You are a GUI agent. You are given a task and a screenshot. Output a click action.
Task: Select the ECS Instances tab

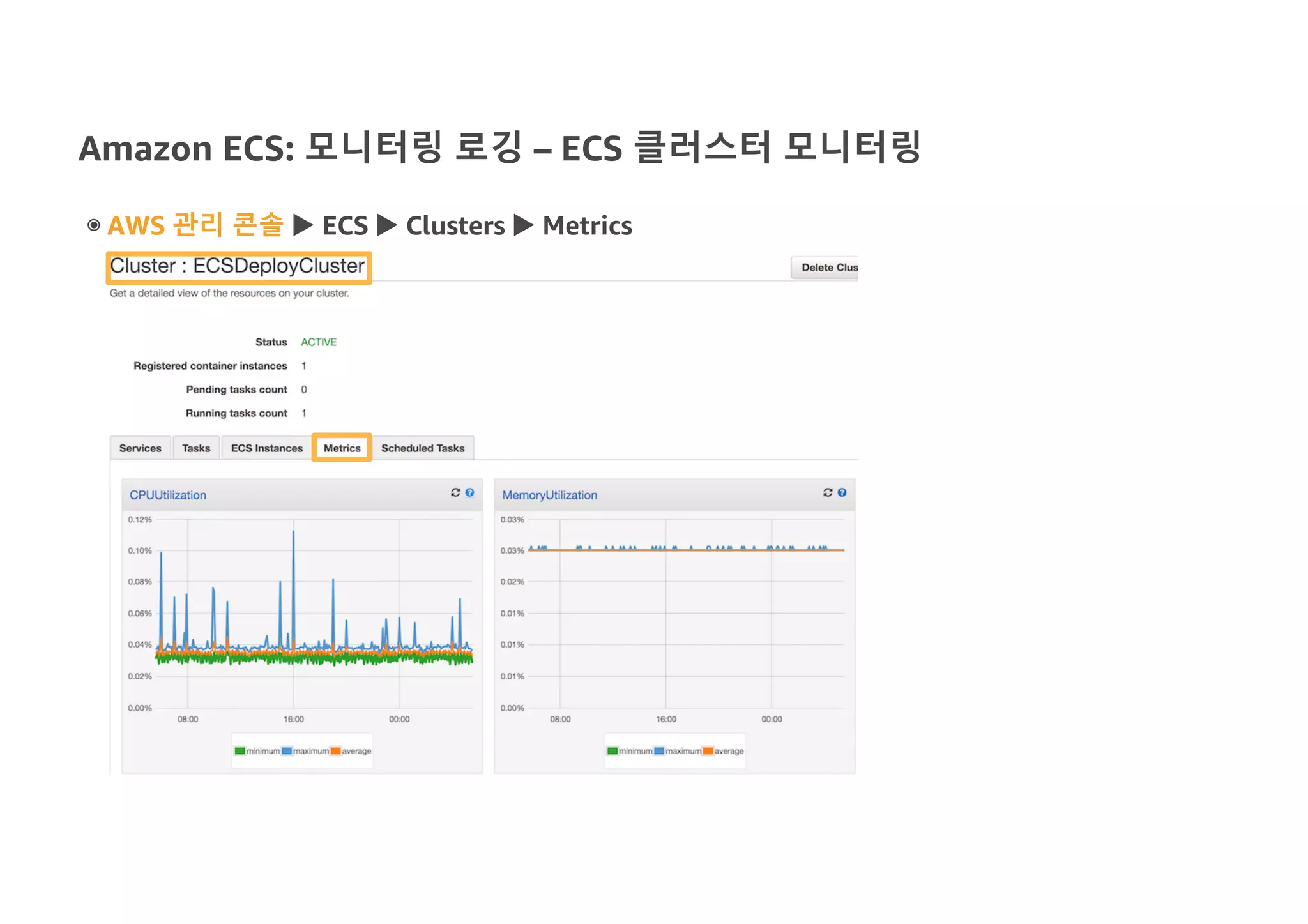(266, 448)
